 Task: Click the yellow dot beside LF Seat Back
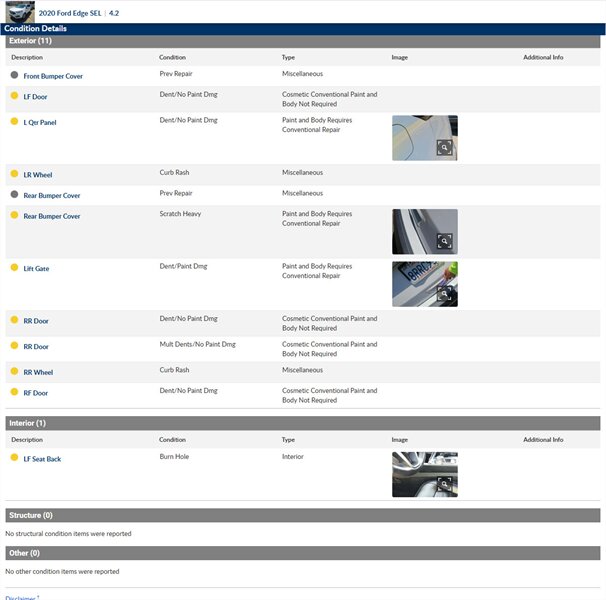click(14, 457)
